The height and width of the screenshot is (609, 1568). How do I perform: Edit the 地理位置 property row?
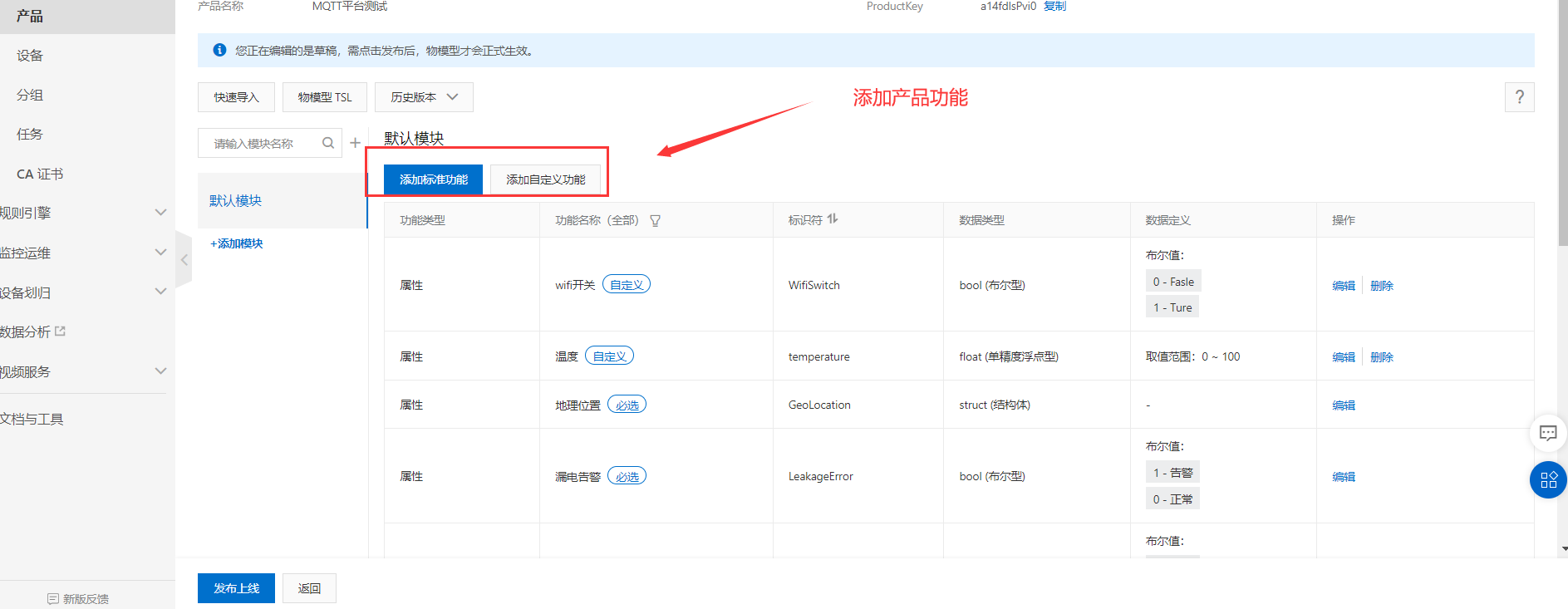1344,405
